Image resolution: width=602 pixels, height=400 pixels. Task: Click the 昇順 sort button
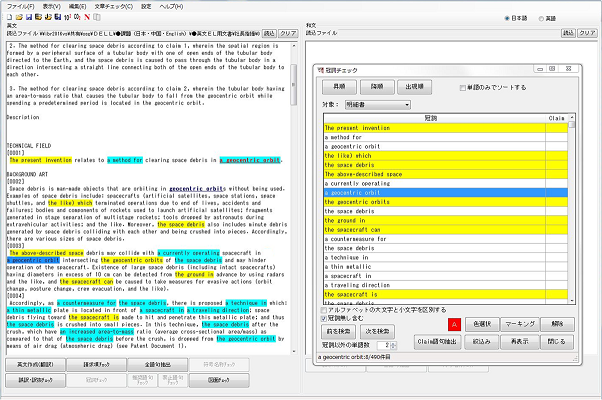click(339, 87)
